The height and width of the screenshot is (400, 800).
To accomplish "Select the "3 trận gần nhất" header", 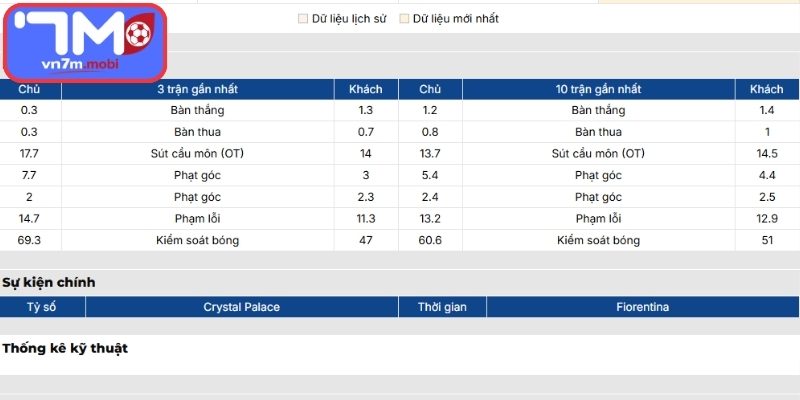I will click(198, 90).
